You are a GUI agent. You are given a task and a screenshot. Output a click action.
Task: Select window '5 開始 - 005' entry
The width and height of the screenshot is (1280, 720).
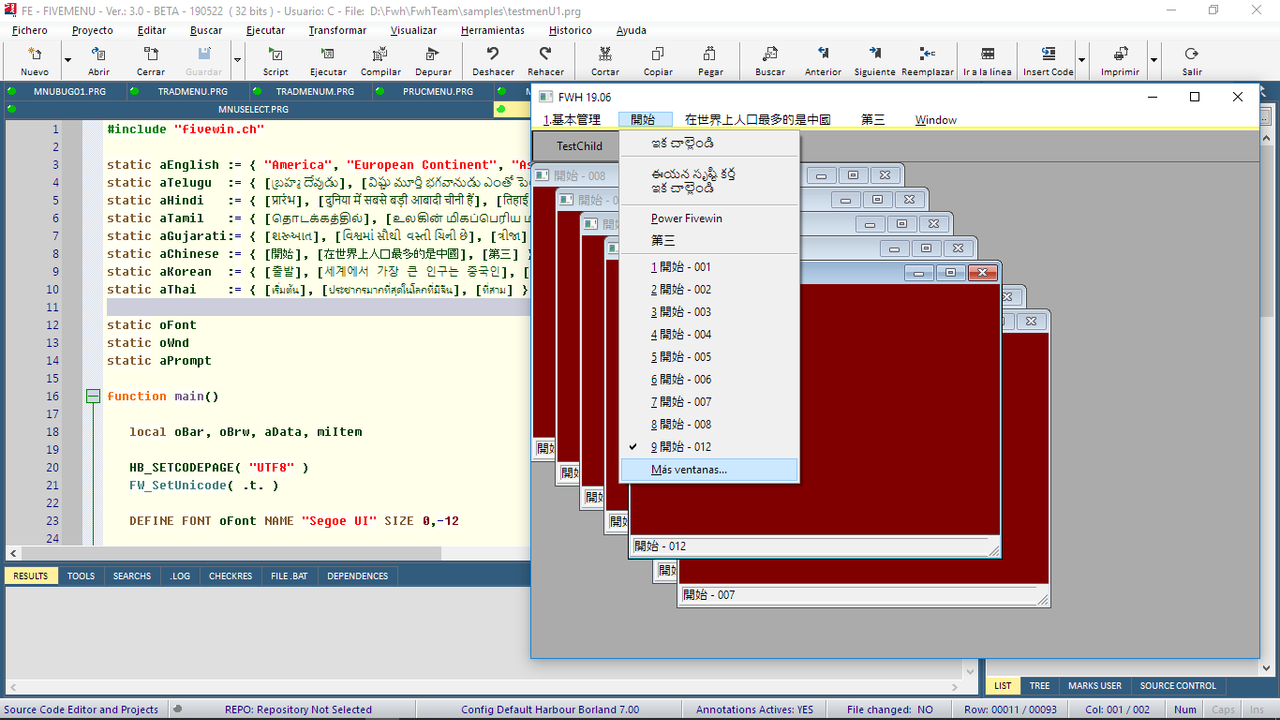pyautogui.click(x=709, y=357)
